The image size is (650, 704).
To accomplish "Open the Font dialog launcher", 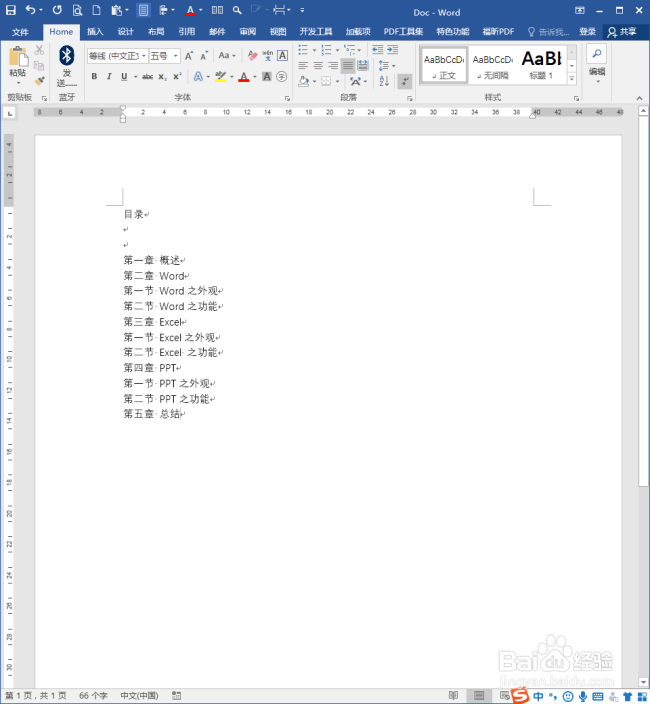I will [287, 98].
